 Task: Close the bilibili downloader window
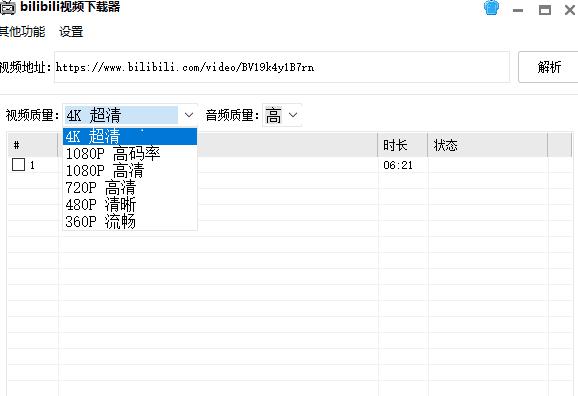(570, 10)
